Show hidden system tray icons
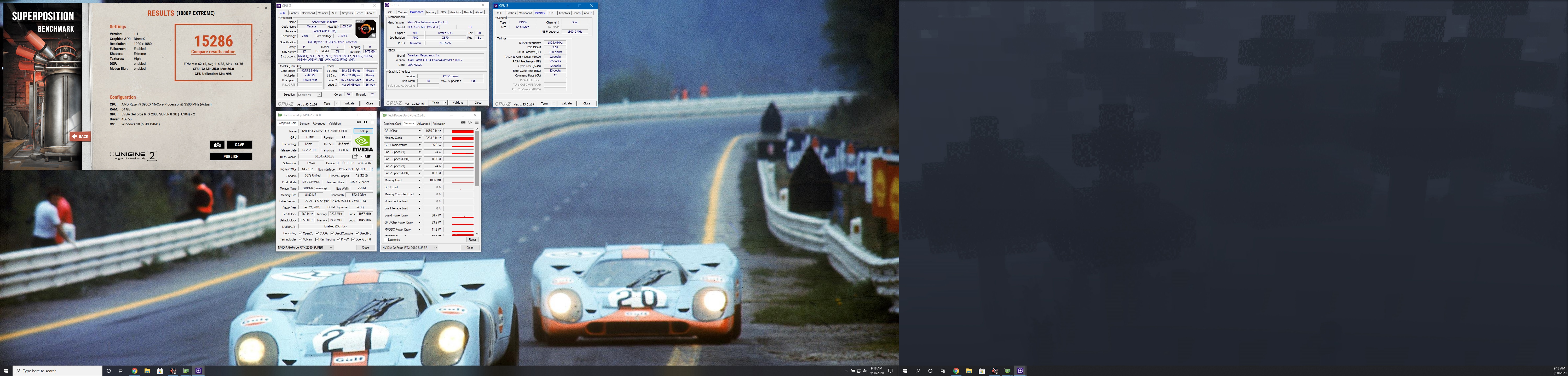The image size is (1568, 376). pyautogui.click(x=846, y=371)
